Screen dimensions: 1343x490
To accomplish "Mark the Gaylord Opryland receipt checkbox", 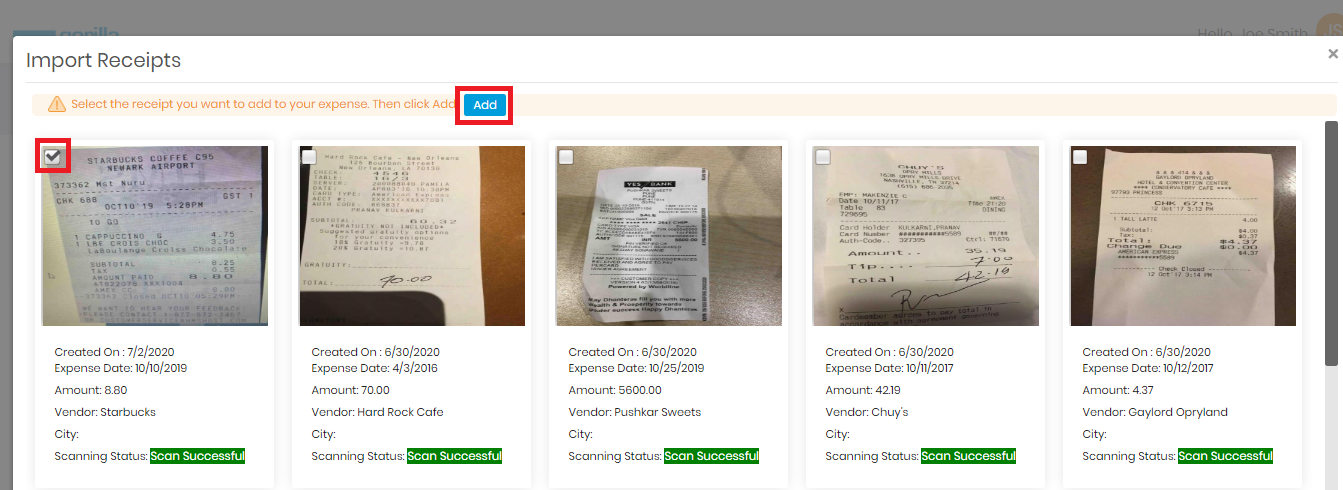I will (1080, 156).
